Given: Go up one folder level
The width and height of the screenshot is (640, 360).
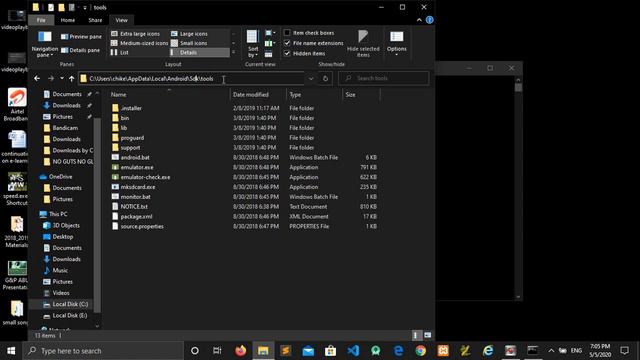Looking at the screenshot, I should click(x=71, y=78).
